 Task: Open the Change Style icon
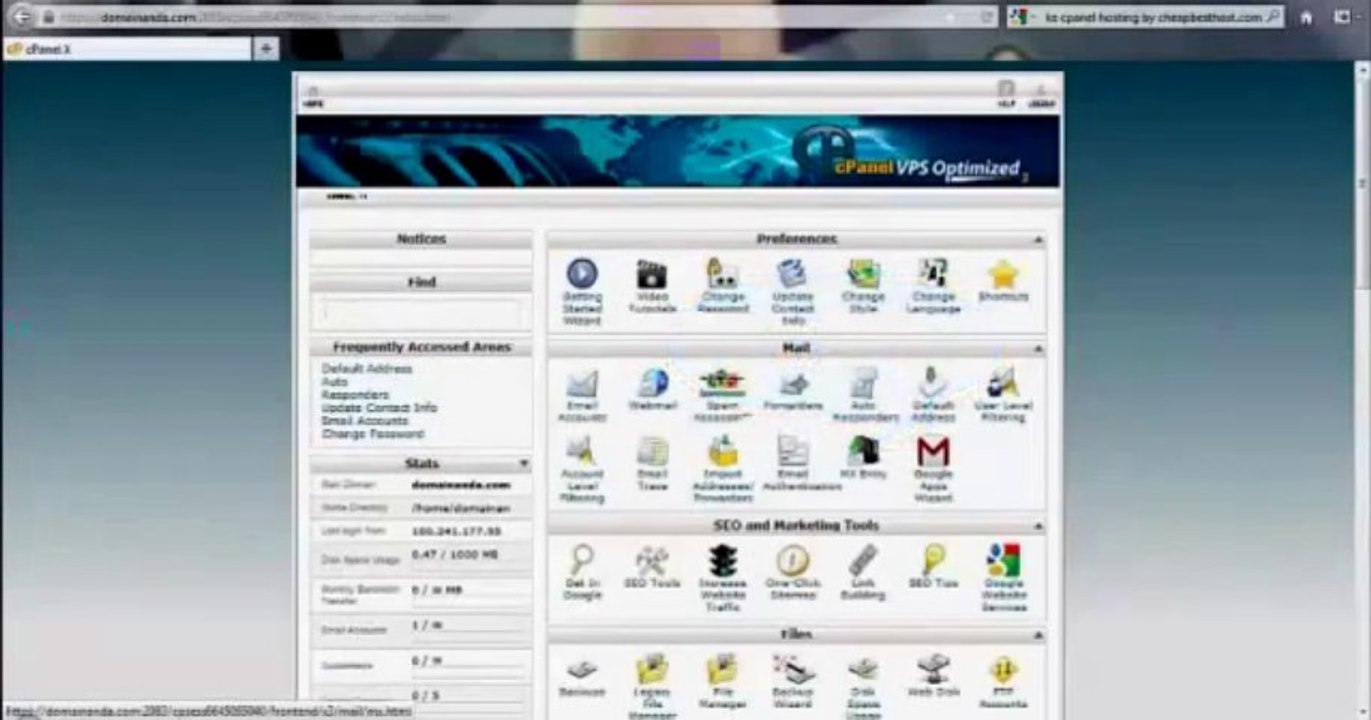point(863,273)
